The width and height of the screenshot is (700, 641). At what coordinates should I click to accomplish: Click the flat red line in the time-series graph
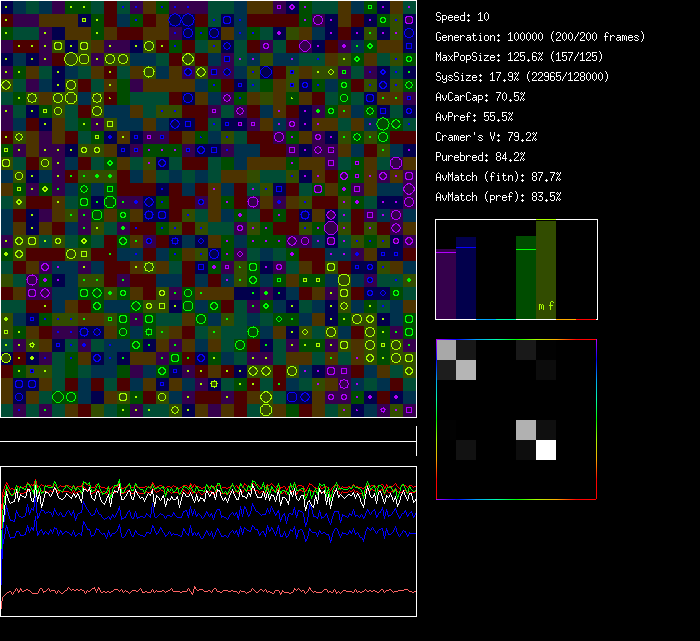tap(200, 591)
